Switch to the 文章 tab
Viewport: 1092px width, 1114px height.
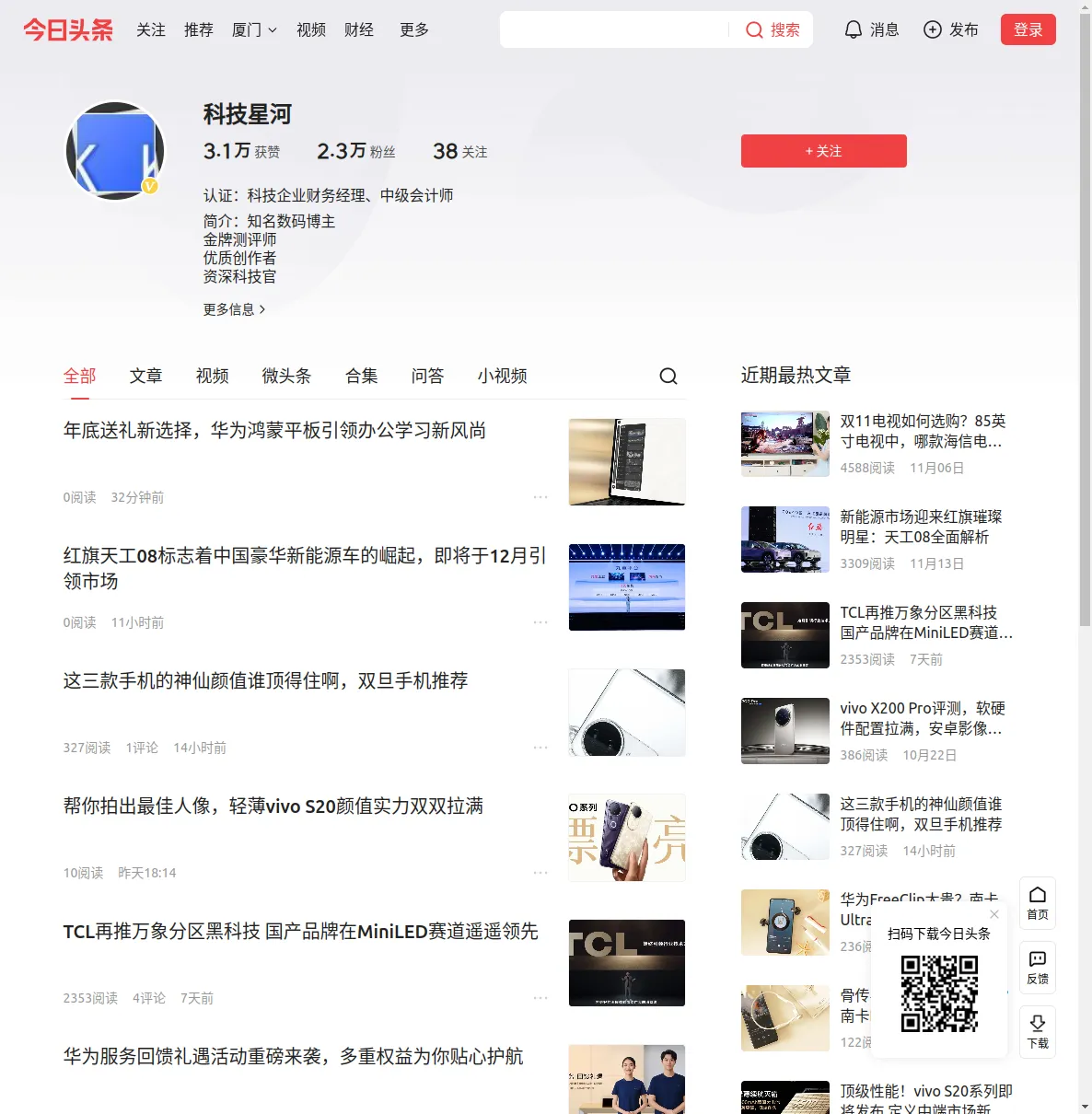point(146,376)
